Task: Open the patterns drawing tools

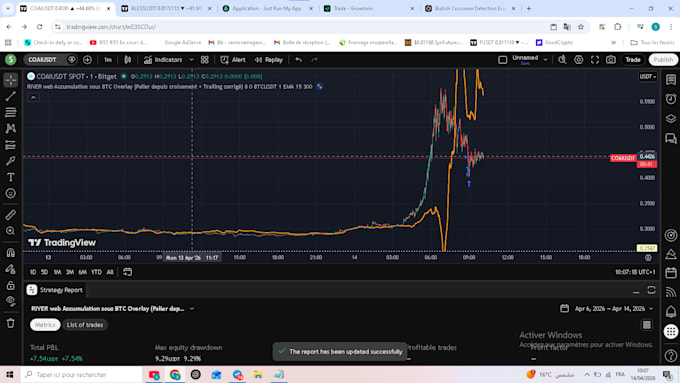Action: pyautogui.click(x=10, y=128)
